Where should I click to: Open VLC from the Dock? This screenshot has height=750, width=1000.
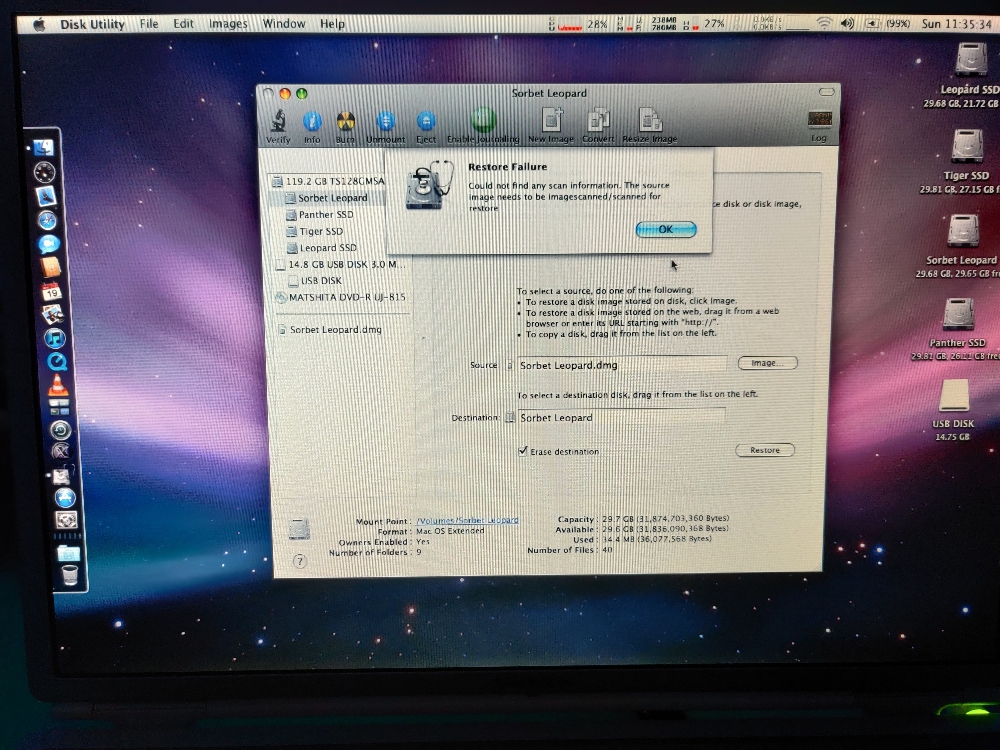click(x=57, y=385)
